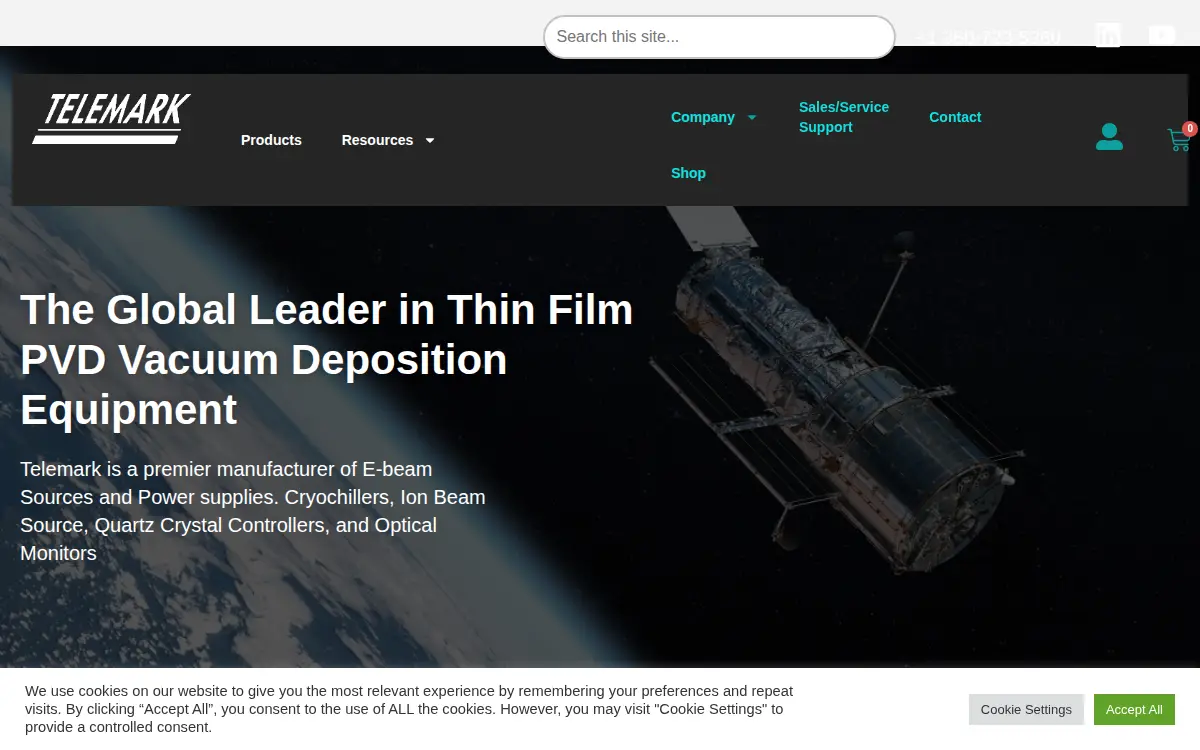Open Telemark's YouTube channel icon
The image size is (1200, 750).
[1162, 36]
